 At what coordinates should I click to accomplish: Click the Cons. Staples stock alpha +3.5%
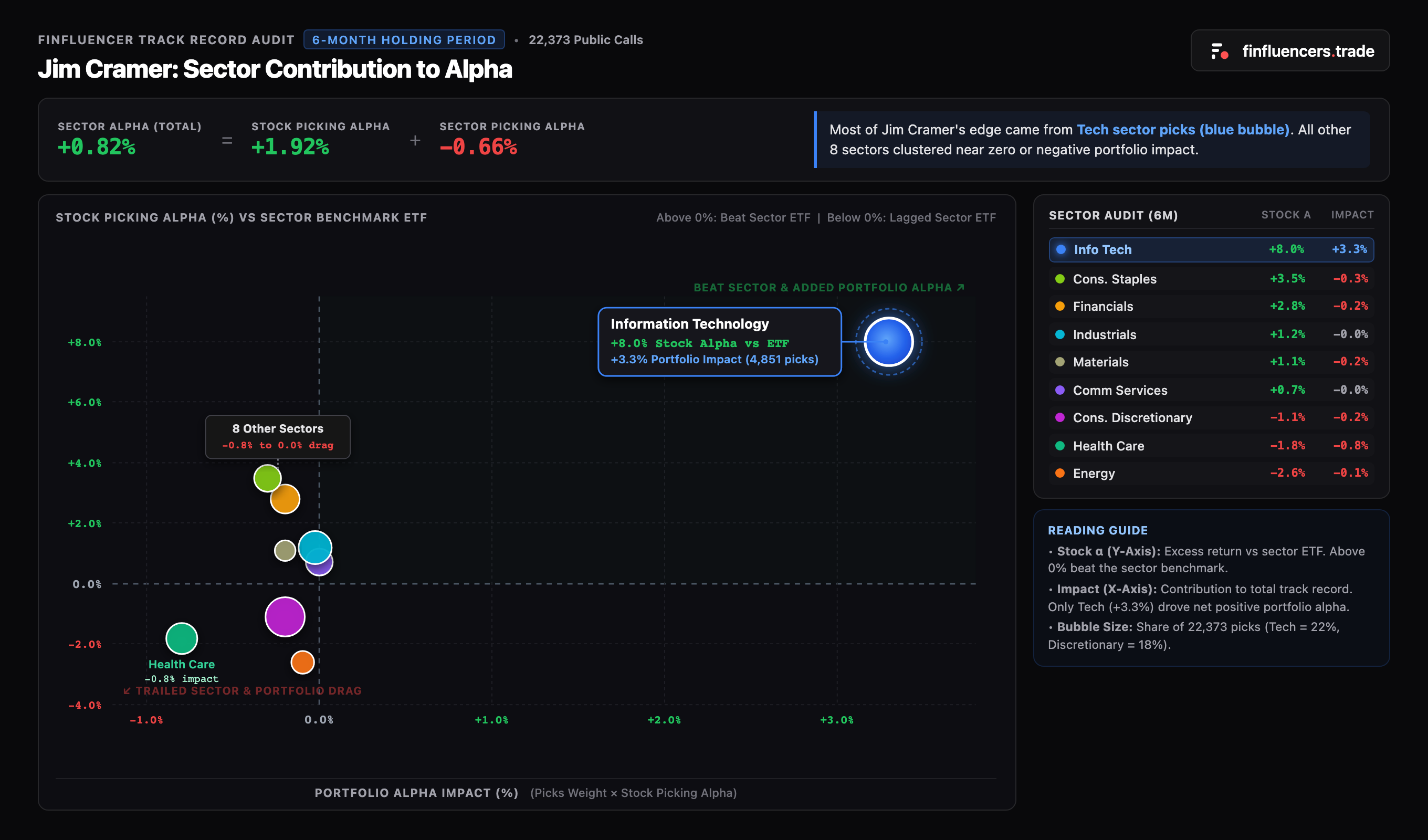click(1287, 278)
